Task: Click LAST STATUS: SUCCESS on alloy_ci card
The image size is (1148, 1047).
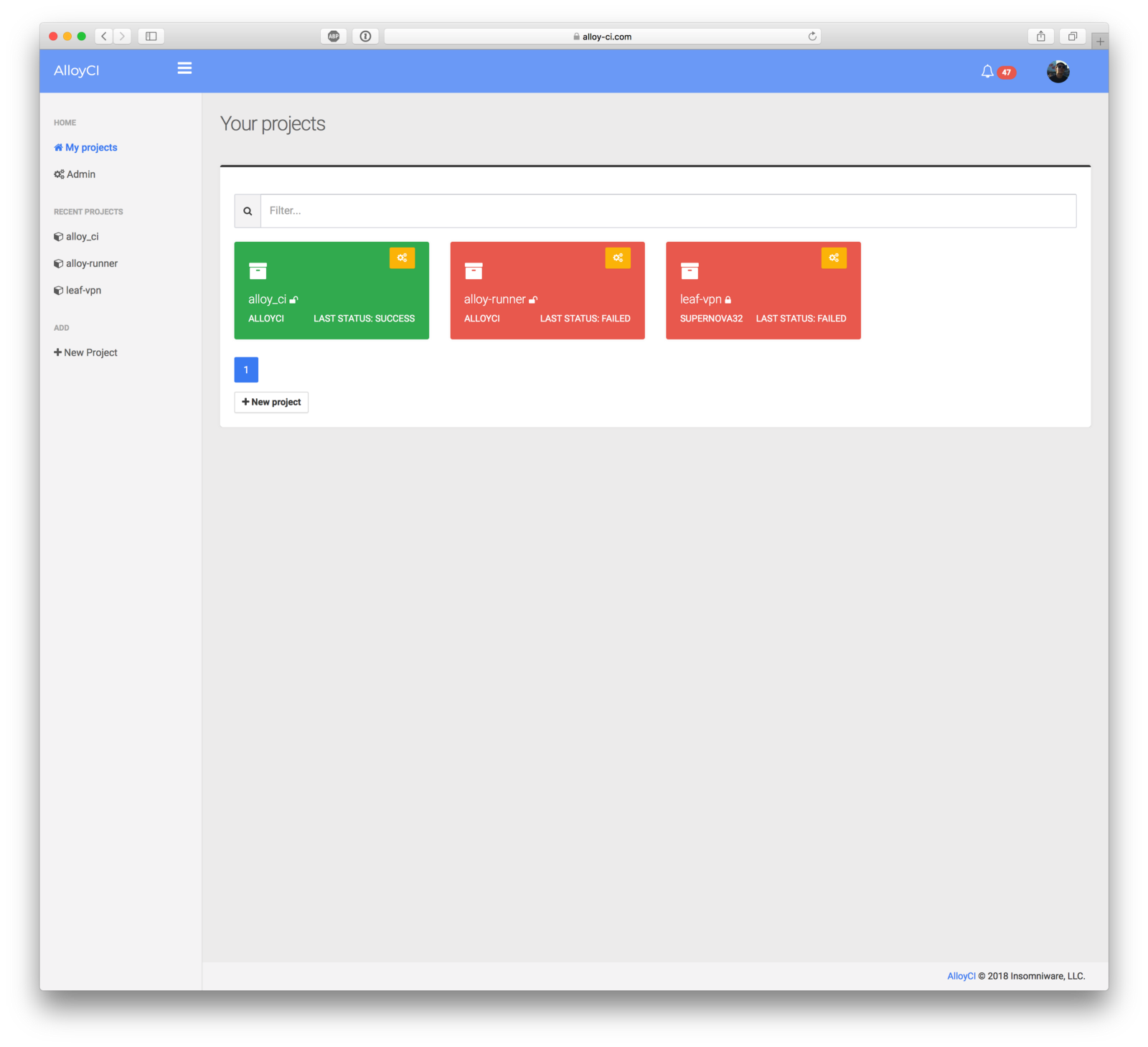Action: click(364, 319)
